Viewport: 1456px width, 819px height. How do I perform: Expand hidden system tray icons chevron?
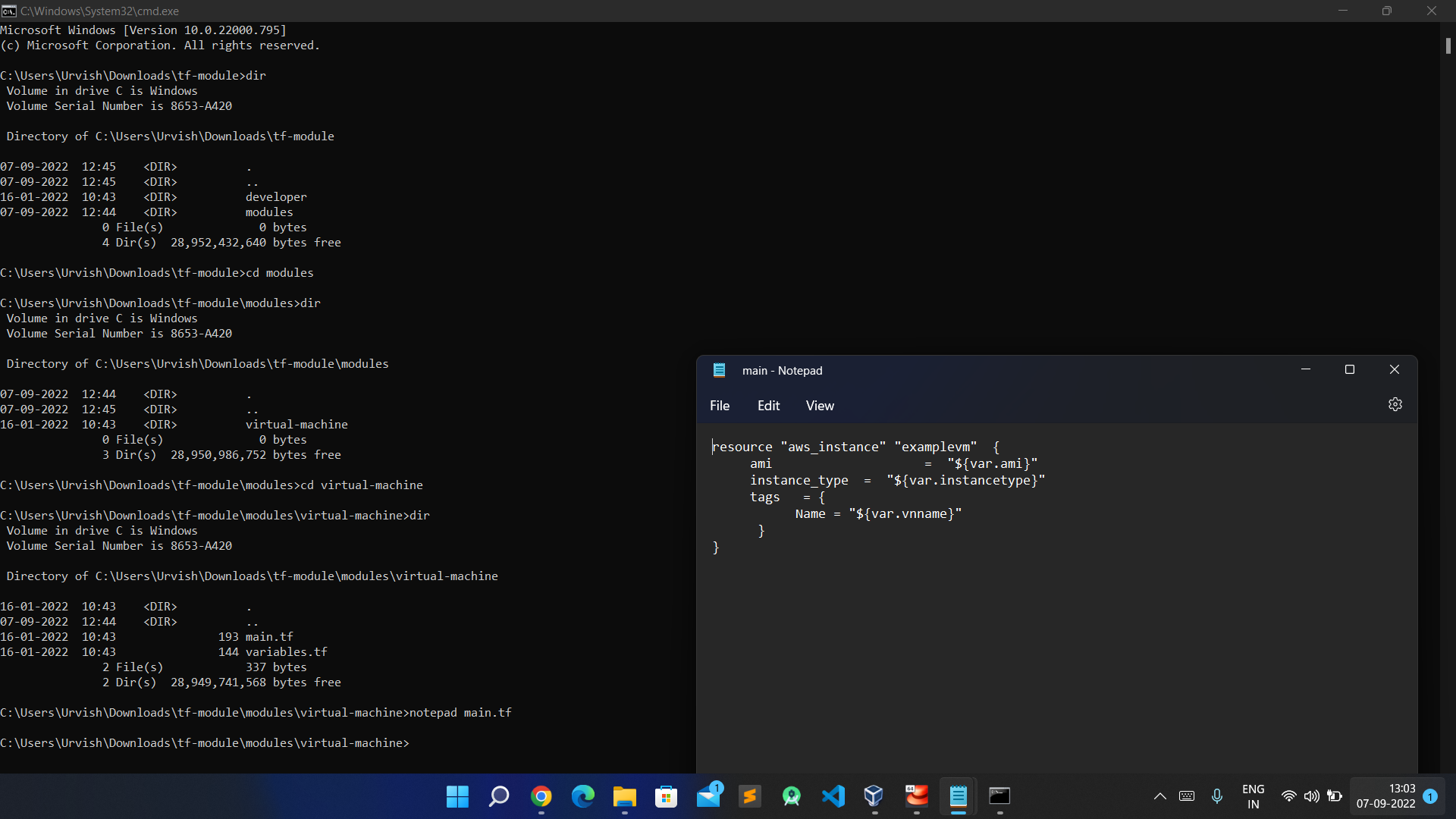(x=1159, y=796)
